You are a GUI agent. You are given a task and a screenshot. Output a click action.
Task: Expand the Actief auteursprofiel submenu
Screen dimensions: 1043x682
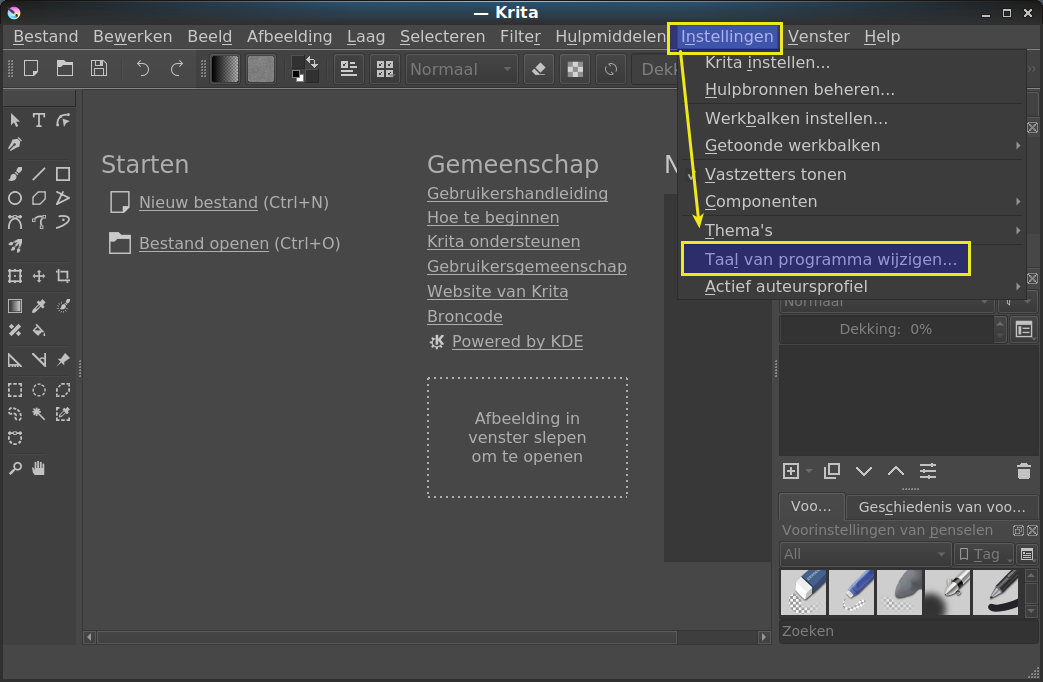click(851, 287)
